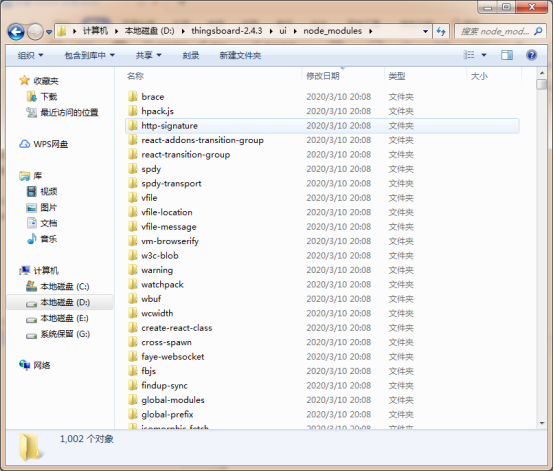Screen dimensions: 554x471
Task: Open 文档 library
Action: pos(49,223)
